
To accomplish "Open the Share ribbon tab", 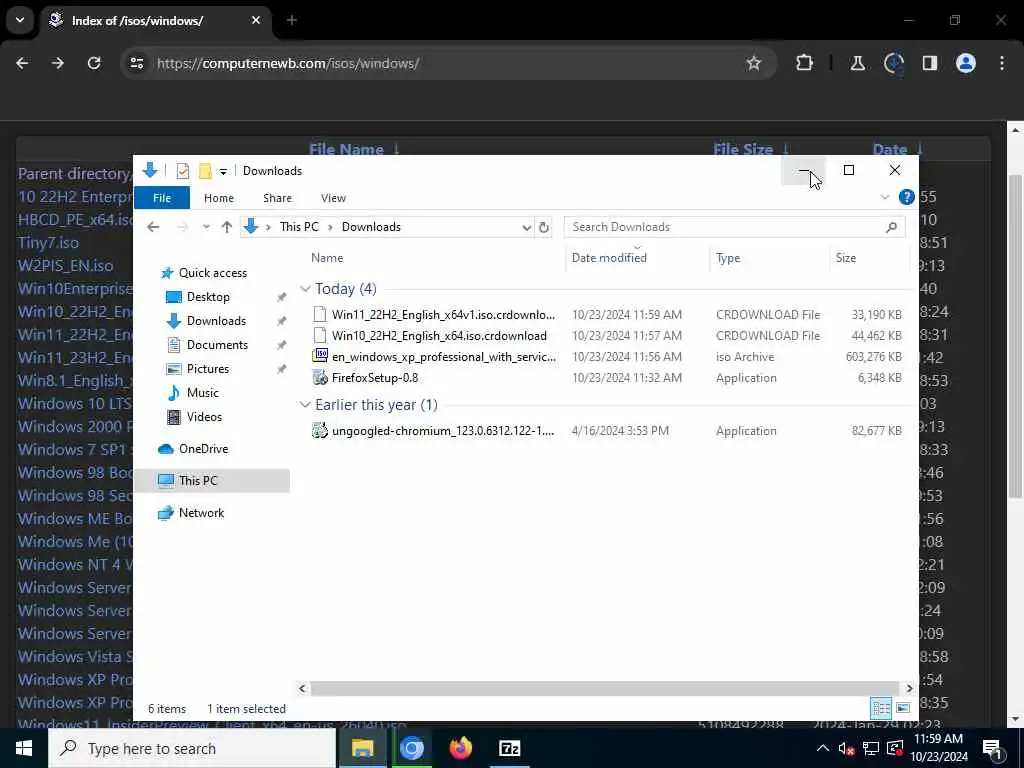I will 278,198.
